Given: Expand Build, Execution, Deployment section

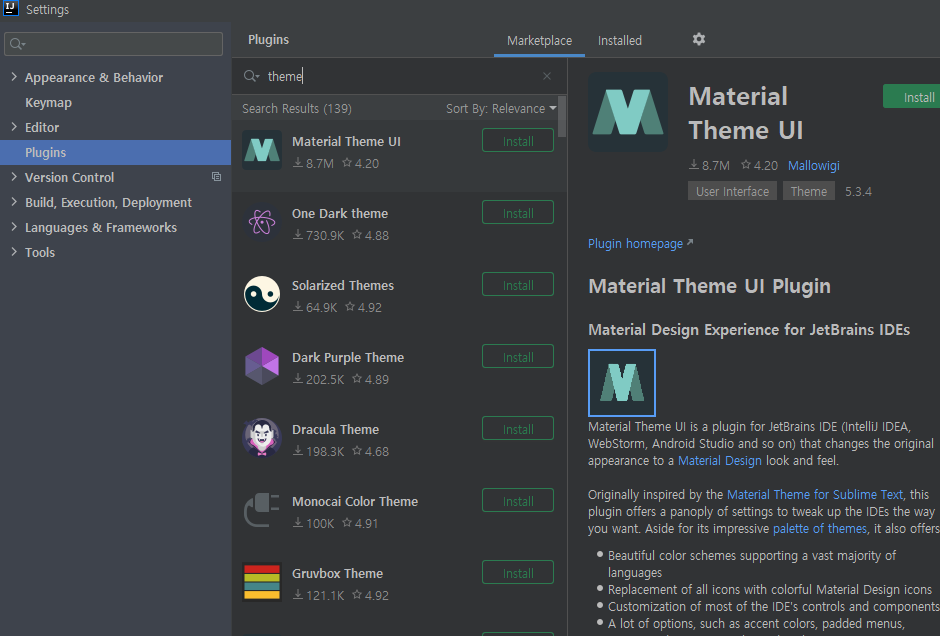Looking at the screenshot, I should point(14,202).
